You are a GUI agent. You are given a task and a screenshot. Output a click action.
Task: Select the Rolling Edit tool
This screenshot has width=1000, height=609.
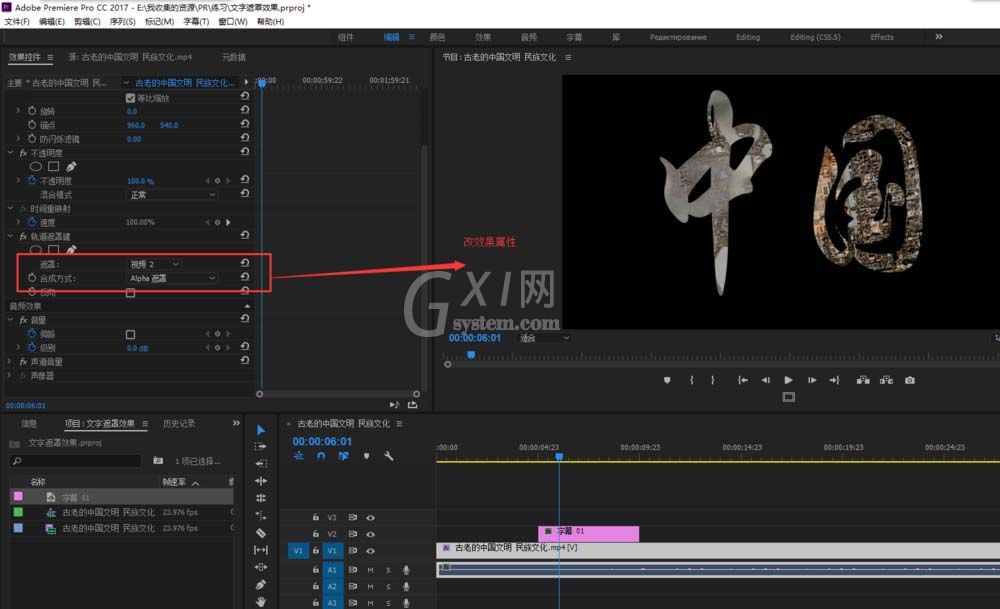tap(261, 498)
